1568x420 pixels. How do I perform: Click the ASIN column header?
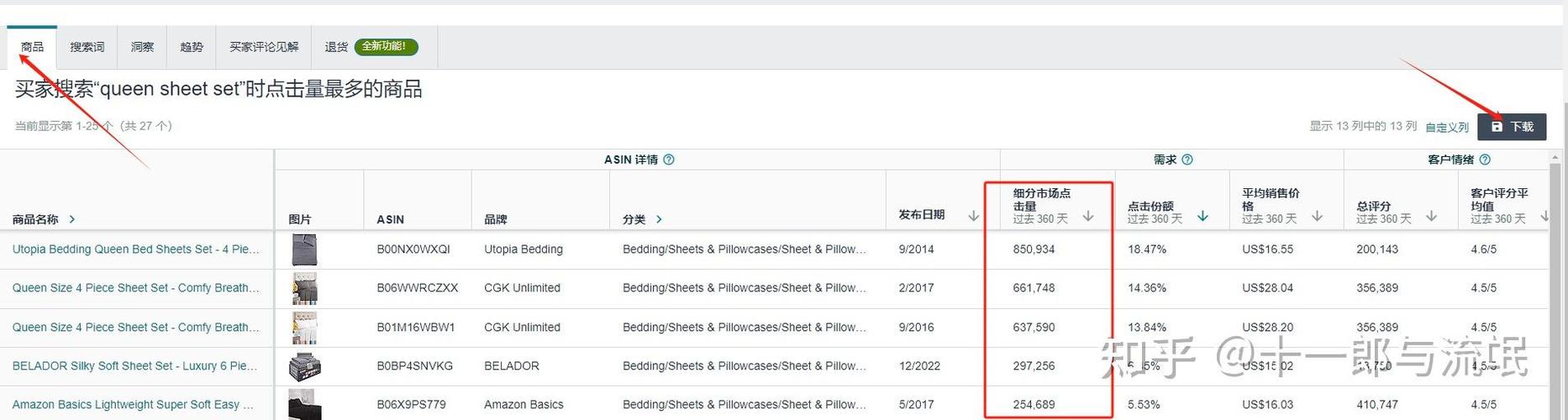390,219
